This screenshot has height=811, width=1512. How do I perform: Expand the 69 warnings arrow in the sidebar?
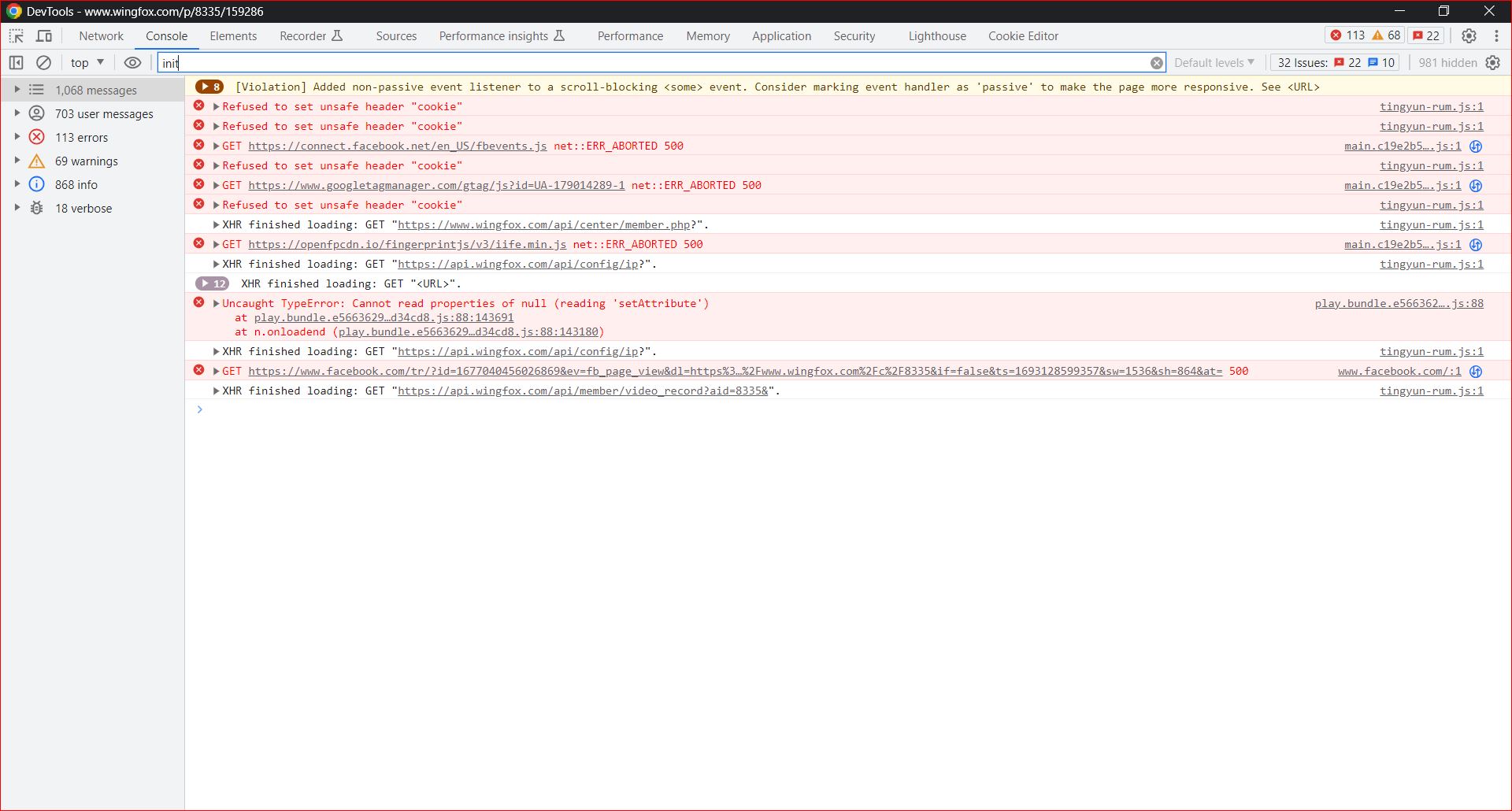pos(17,161)
